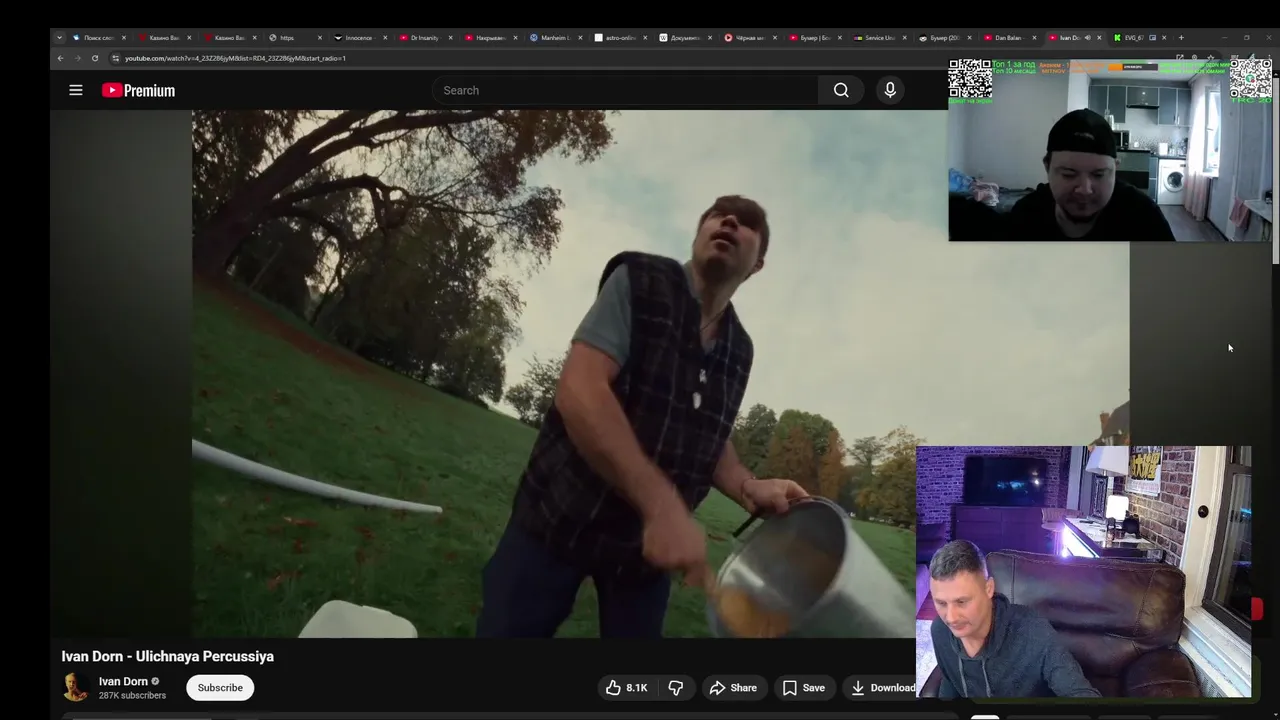Click the 287K subscribers text
Viewport: 1280px width, 720px height.
(132, 695)
